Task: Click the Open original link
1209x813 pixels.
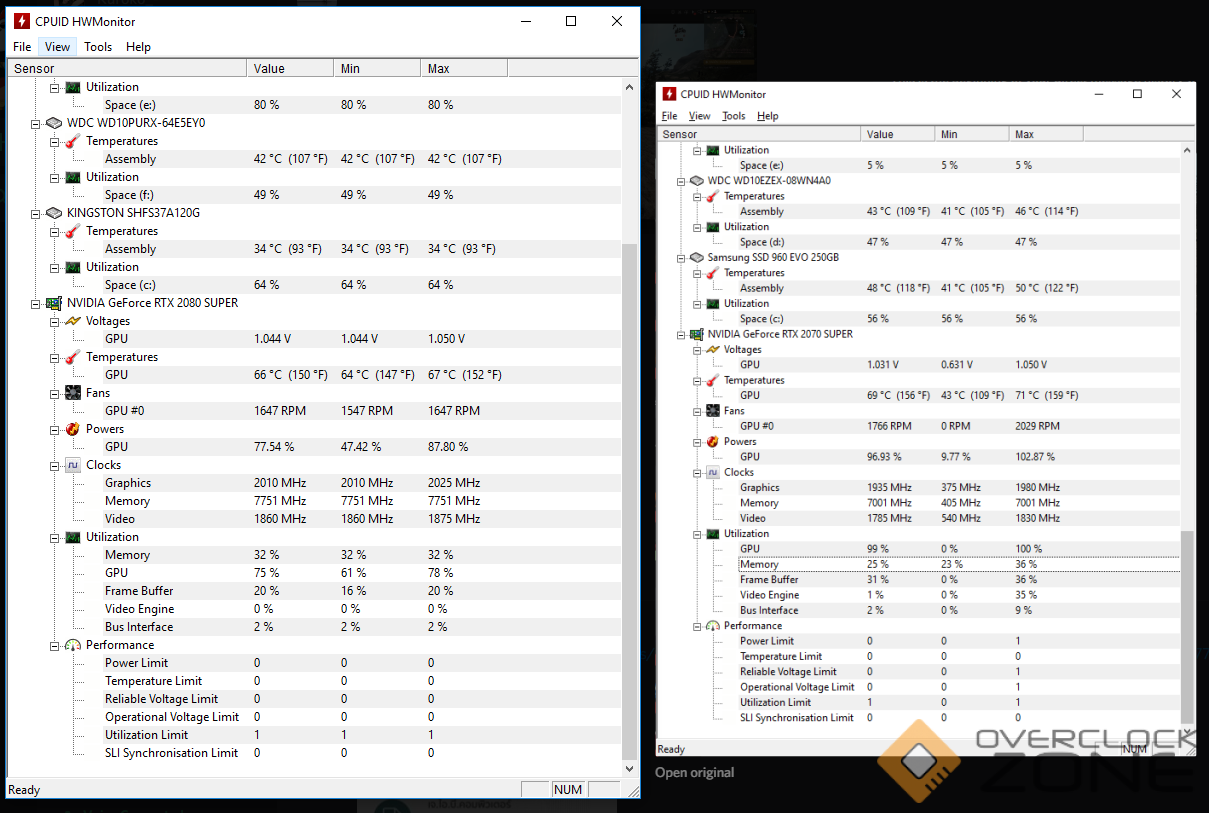Action: point(695,772)
